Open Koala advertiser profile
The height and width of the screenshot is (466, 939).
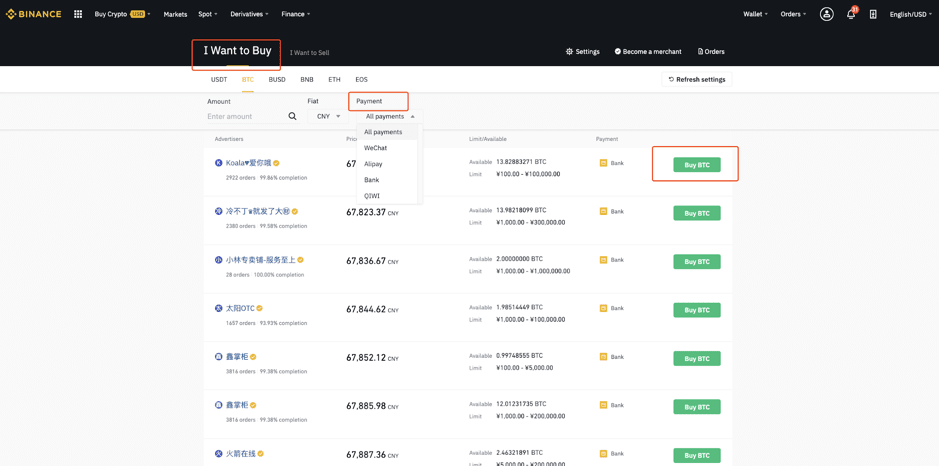pyautogui.click(x=249, y=163)
